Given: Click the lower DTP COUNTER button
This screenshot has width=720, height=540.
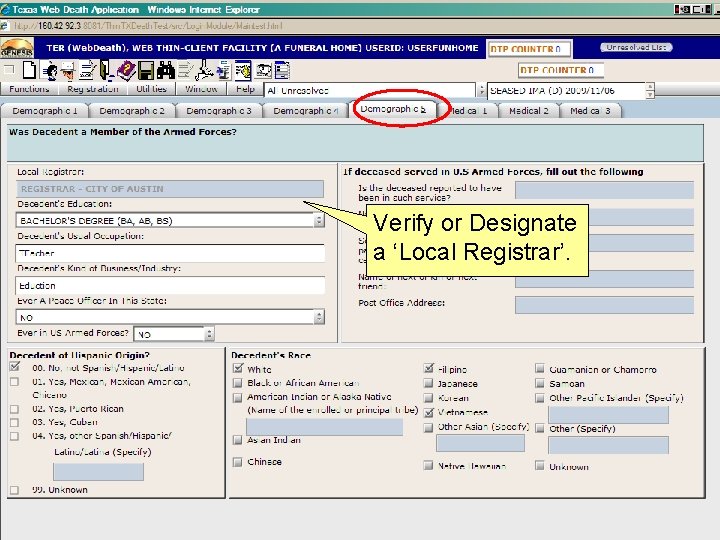Looking at the screenshot, I should click(560, 70).
